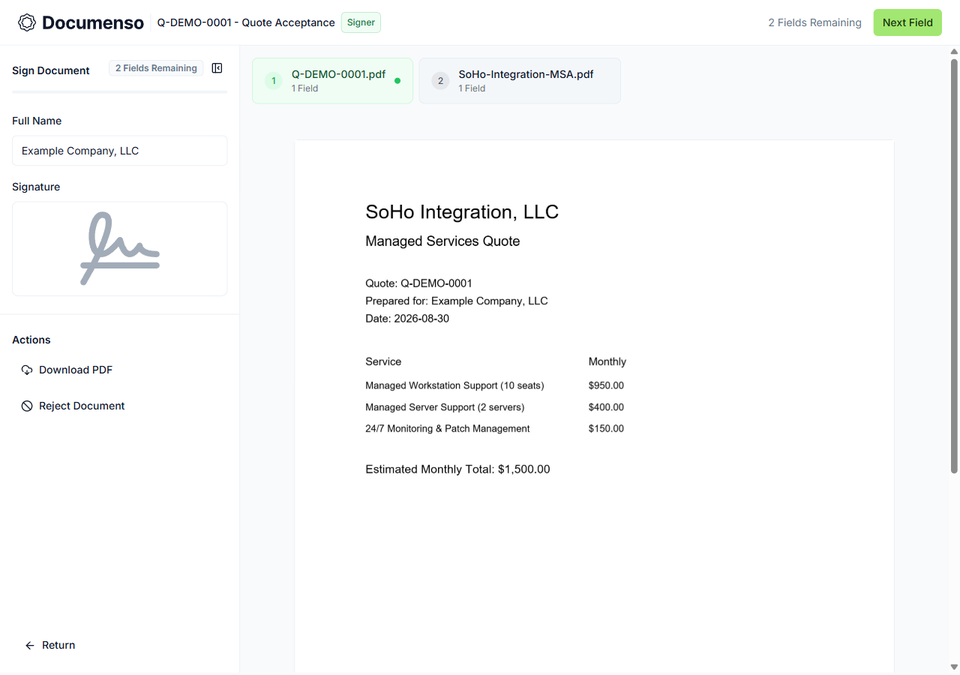The width and height of the screenshot is (960, 675).
Task: Click the Signature label
Action: [36, 187]
